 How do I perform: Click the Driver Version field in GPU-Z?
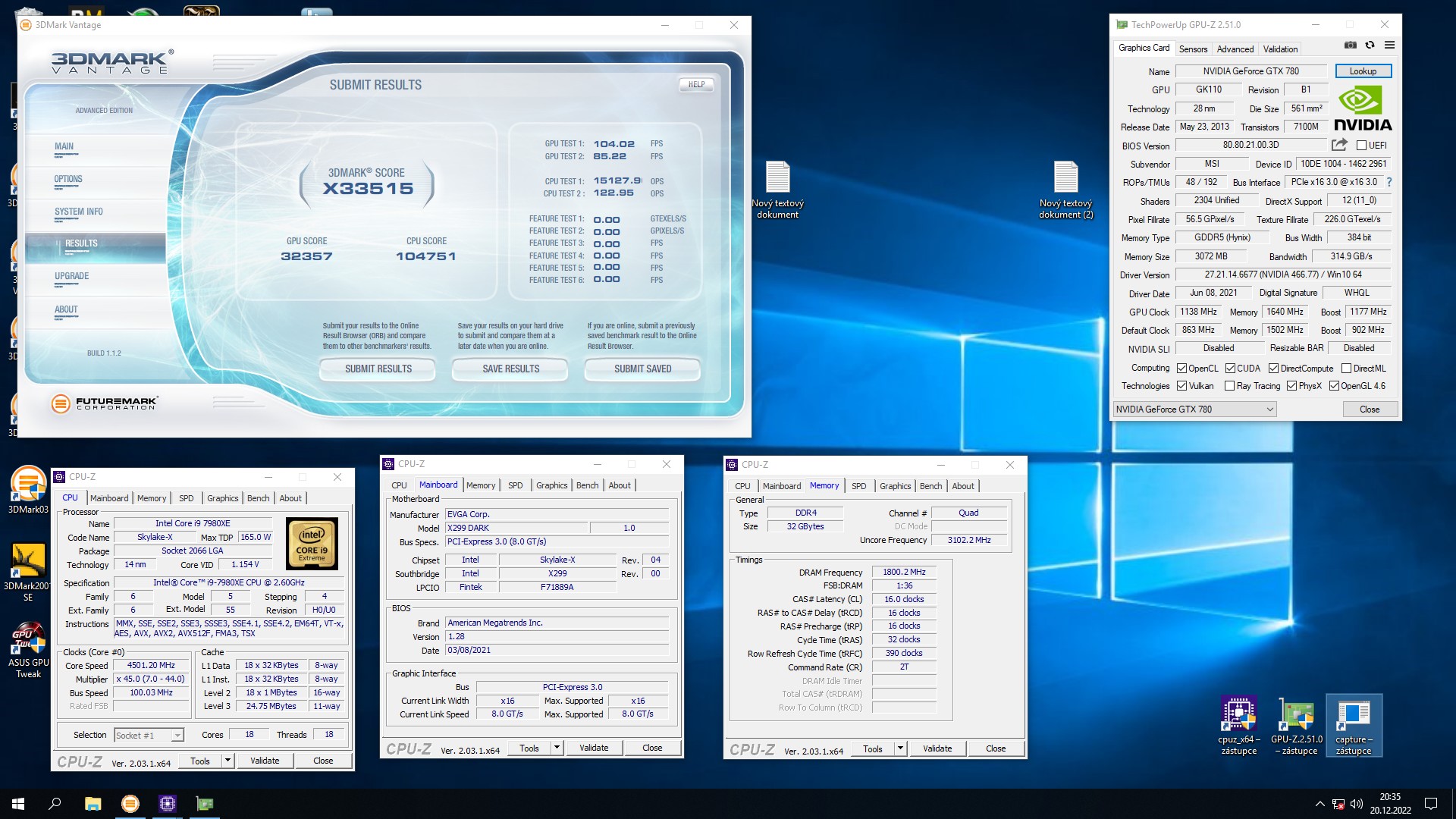1283,275
